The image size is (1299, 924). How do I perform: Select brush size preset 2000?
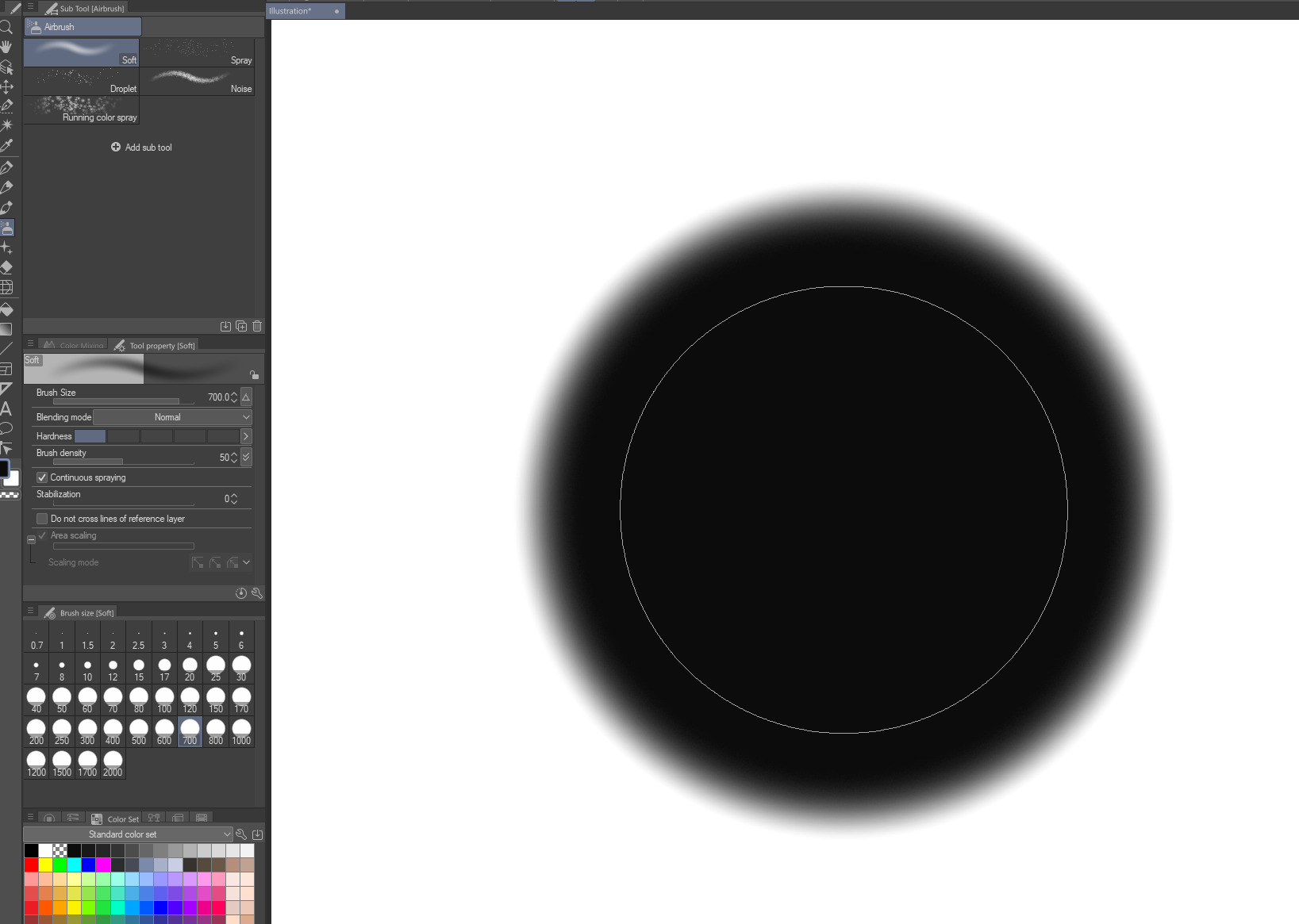point(113,764)
